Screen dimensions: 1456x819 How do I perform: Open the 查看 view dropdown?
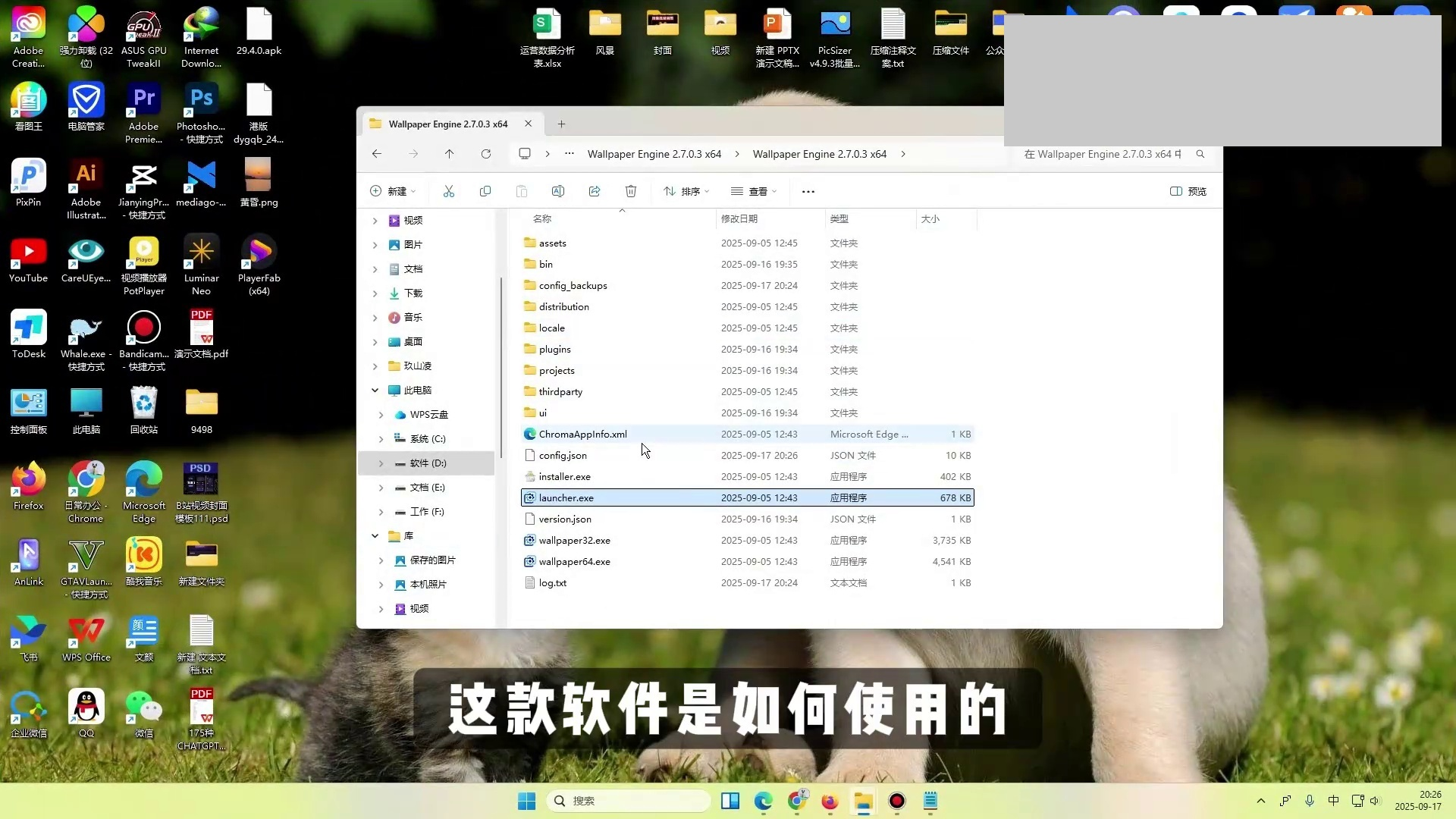click(754, 191)
